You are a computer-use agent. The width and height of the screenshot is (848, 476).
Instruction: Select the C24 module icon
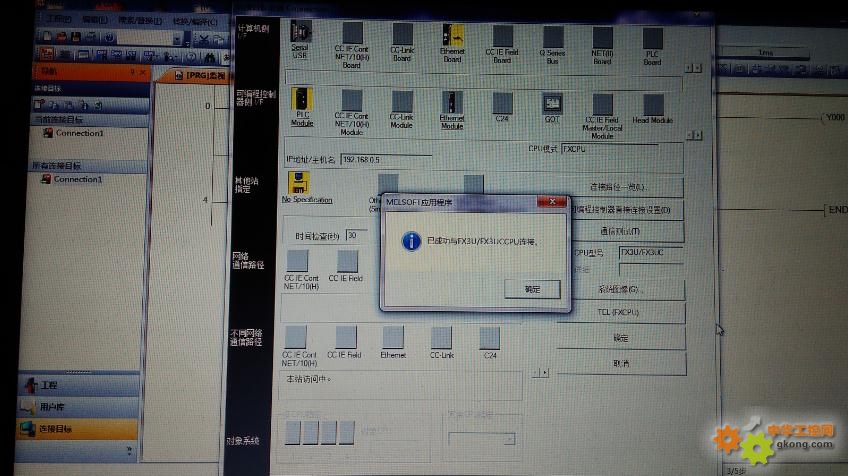tap(502, 103)
